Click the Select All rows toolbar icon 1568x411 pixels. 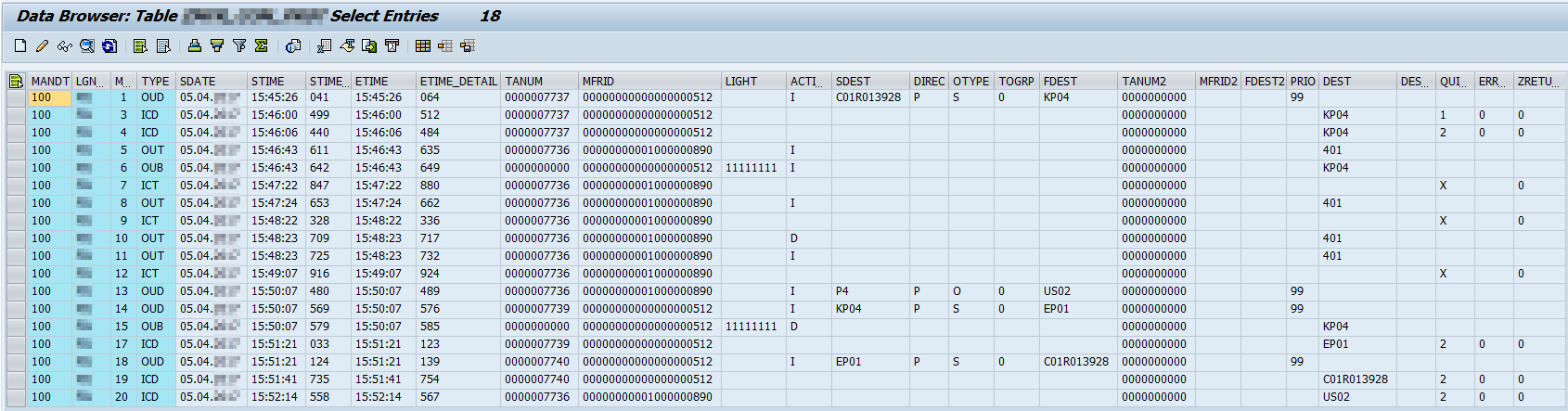[140, 45]
